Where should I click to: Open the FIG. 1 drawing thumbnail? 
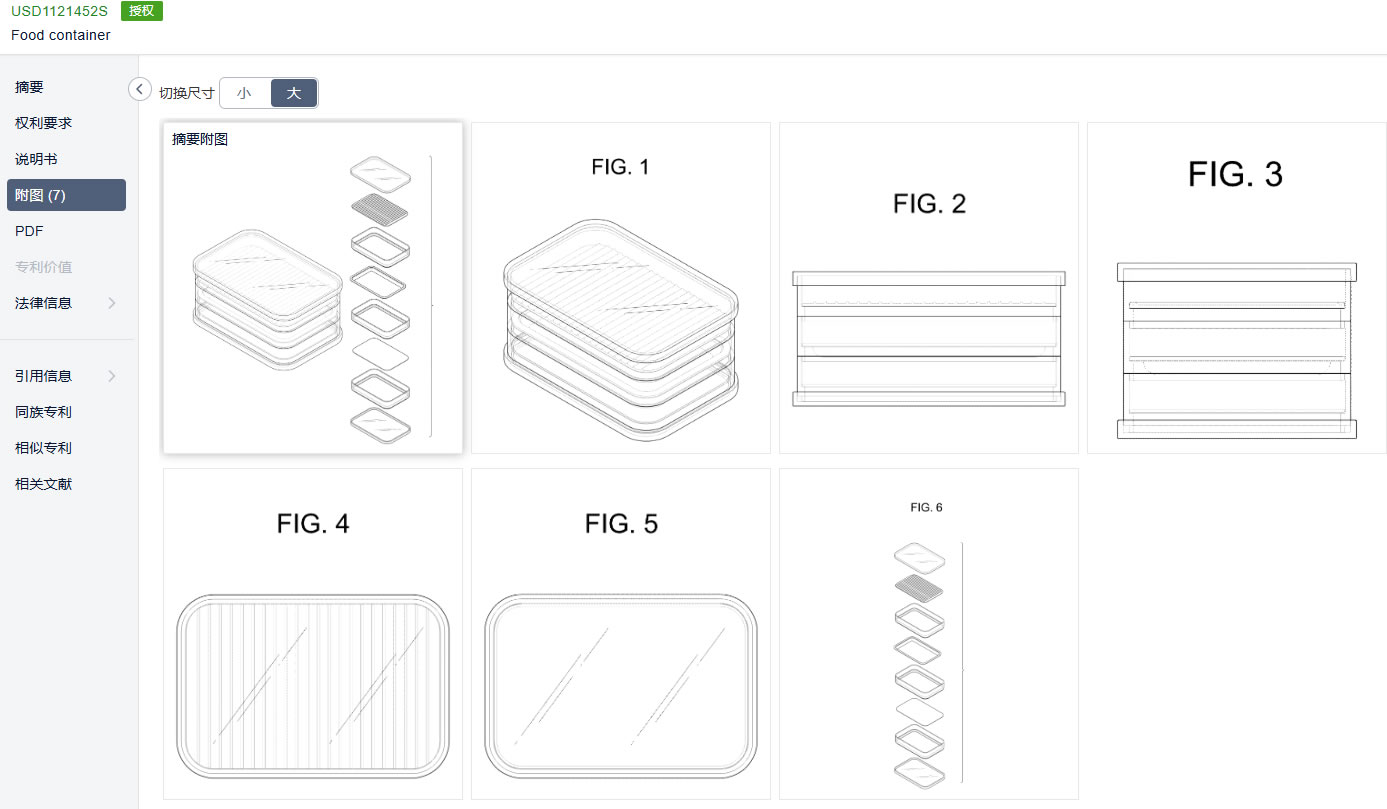coord(621,288)
